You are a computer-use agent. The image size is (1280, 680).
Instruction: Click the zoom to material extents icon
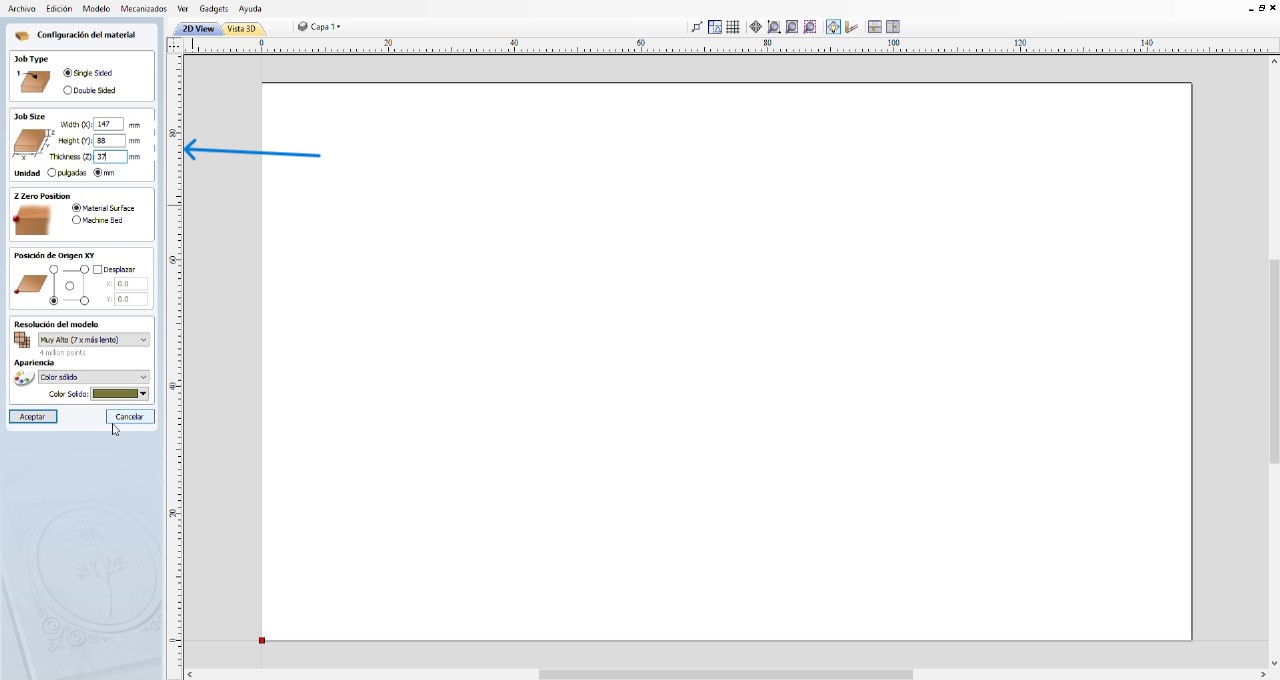(792, 27)
